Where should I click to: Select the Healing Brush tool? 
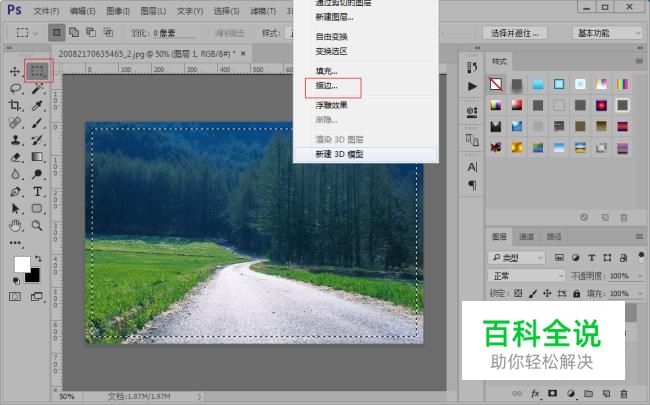[15, 123]
